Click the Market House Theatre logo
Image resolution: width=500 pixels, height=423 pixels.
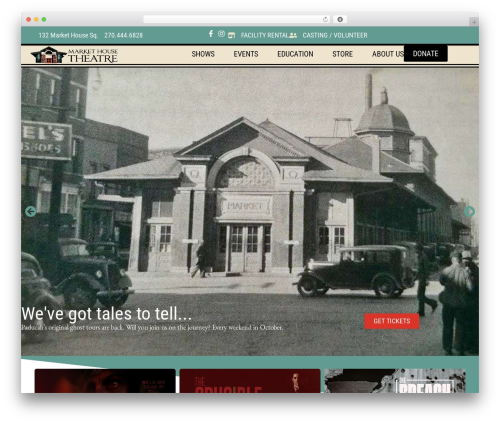[x=74, y=55]
